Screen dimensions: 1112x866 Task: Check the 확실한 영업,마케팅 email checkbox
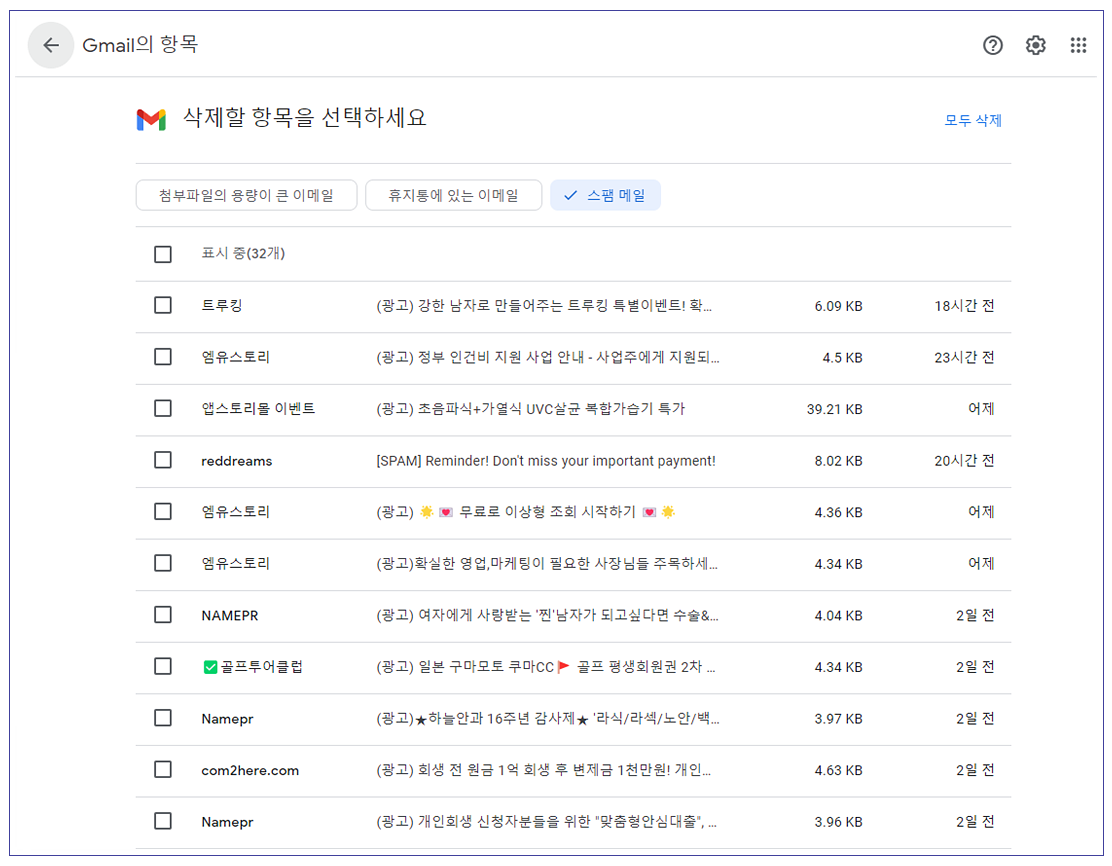tap(163, 563)
